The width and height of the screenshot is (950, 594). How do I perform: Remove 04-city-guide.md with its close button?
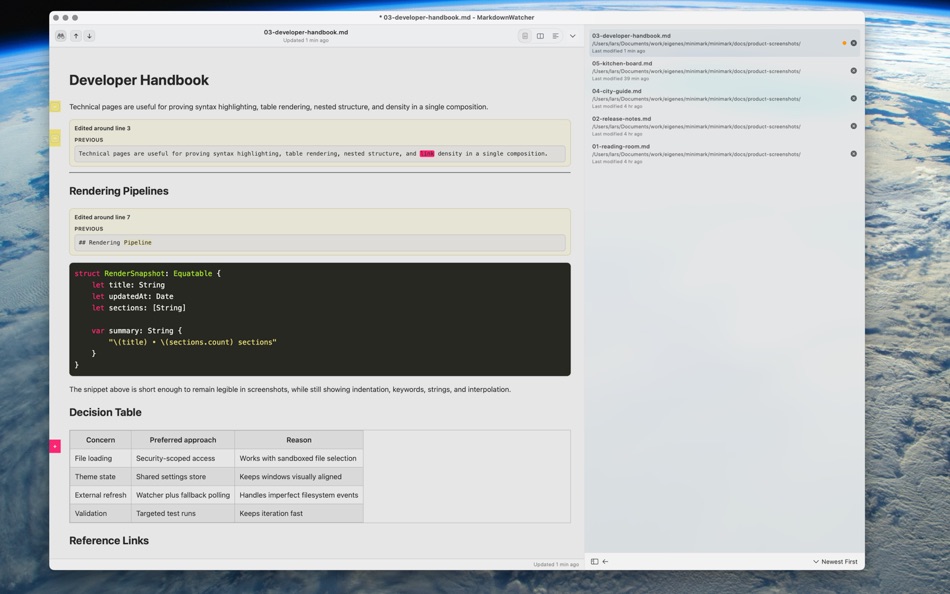pos(853,97)
